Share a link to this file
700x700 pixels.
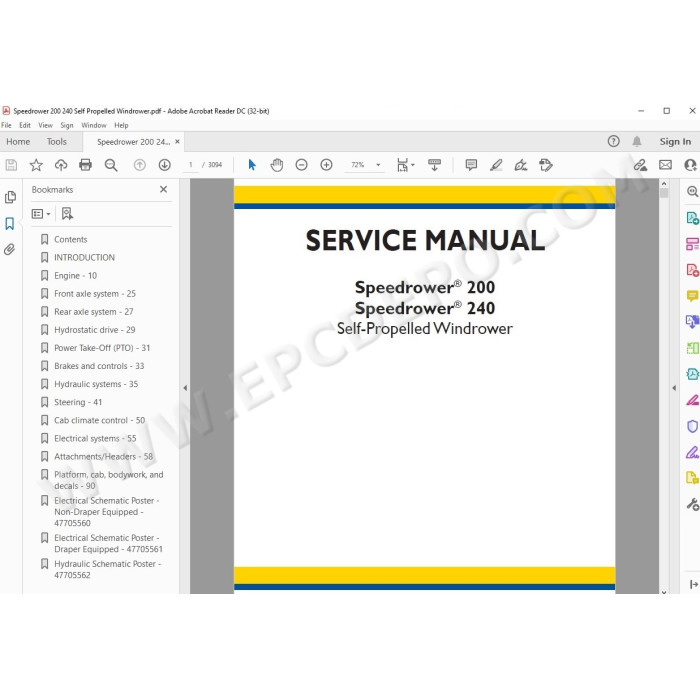[x=640, y=165]
